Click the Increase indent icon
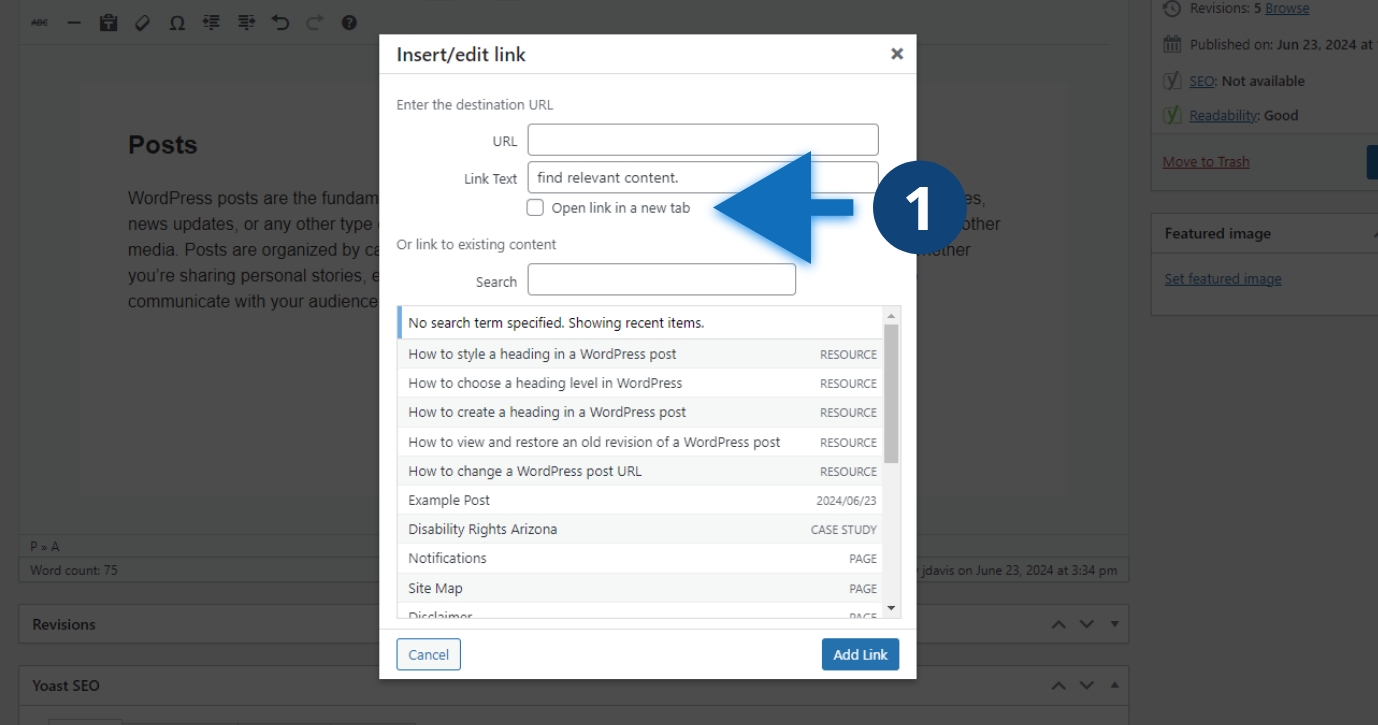The image size is (1378, 725). coord(246,22)
